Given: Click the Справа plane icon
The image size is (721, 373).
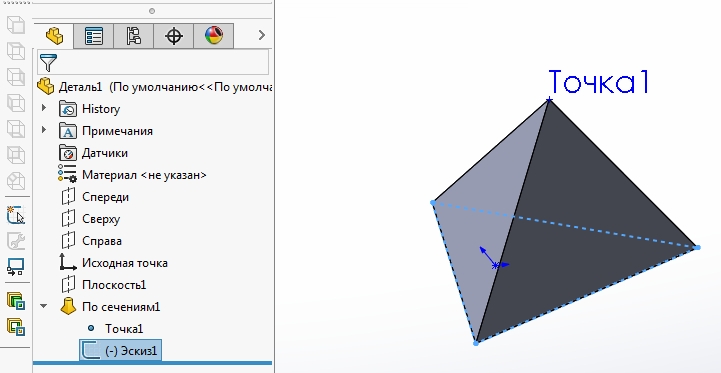Looking at the screenshot, I should (x=68, y=241).
